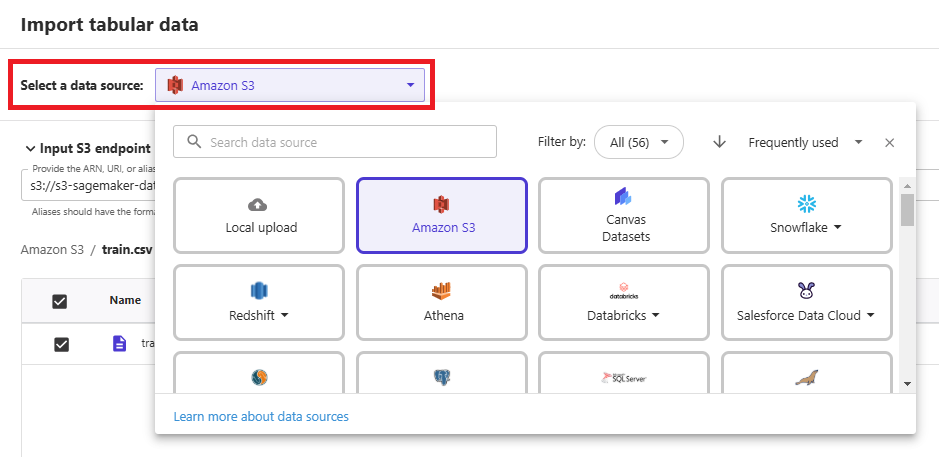Open the Select a data source dropdown
This screenshot has width=939, height=457.
tap(290, 85)
